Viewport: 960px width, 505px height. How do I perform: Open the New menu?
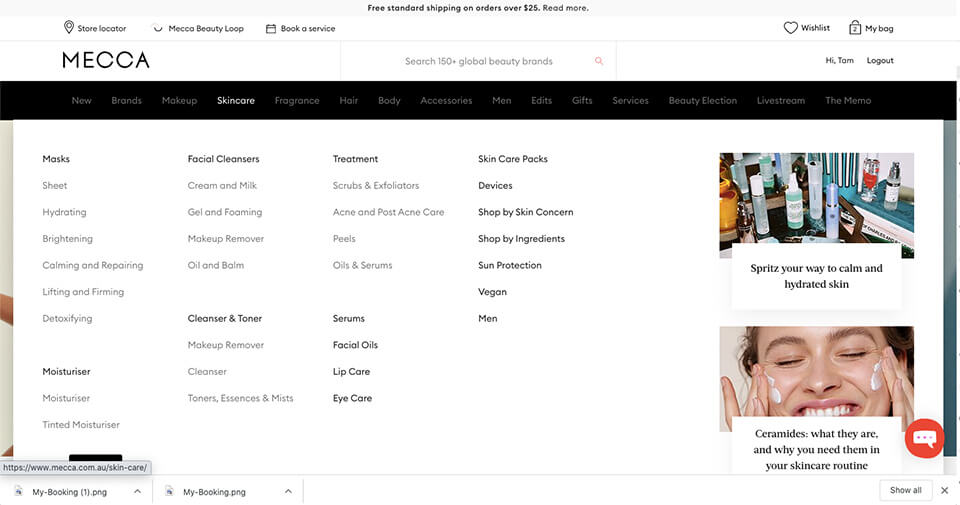(x=81, y=100)
